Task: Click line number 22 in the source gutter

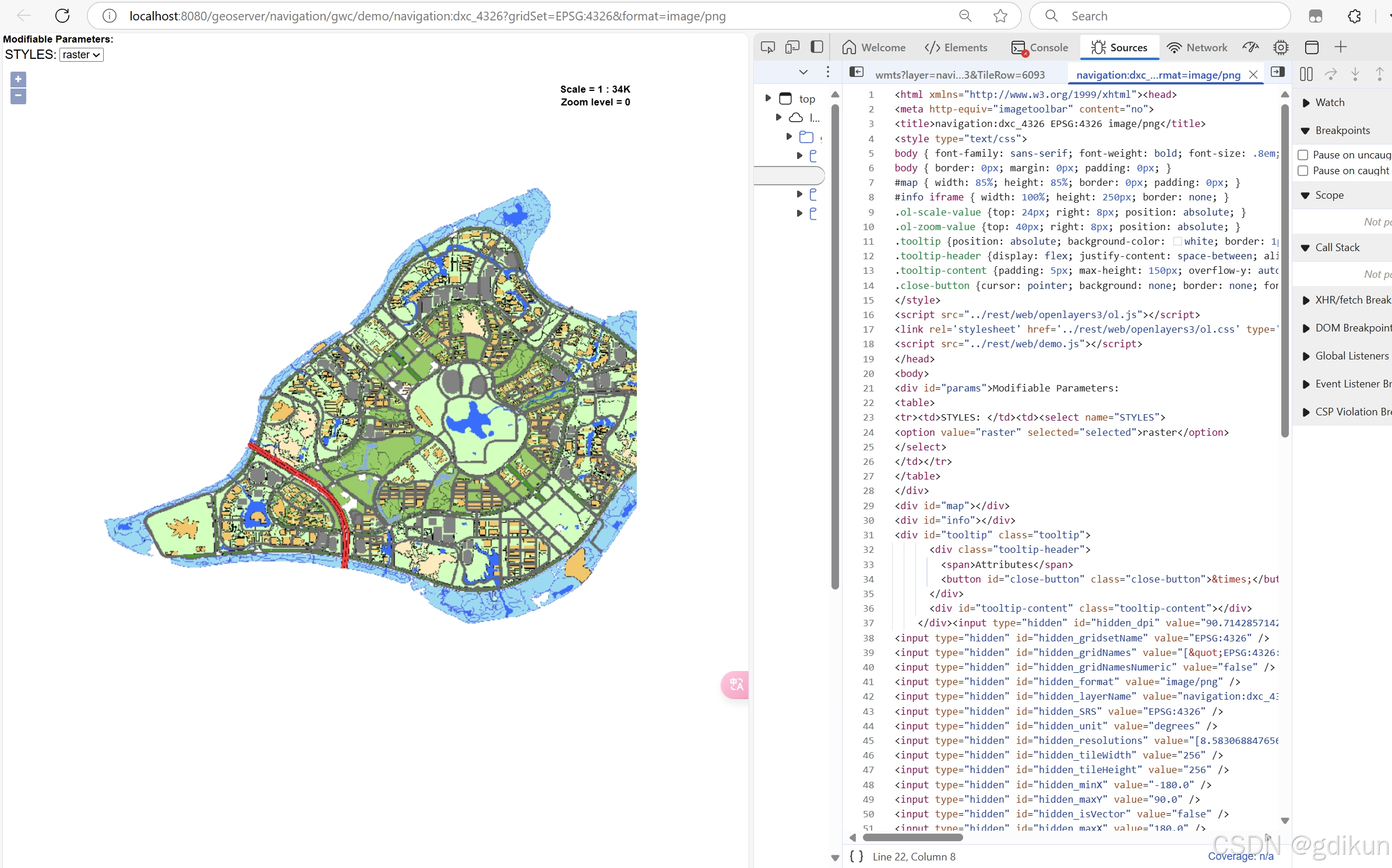Action: [868, 403]
